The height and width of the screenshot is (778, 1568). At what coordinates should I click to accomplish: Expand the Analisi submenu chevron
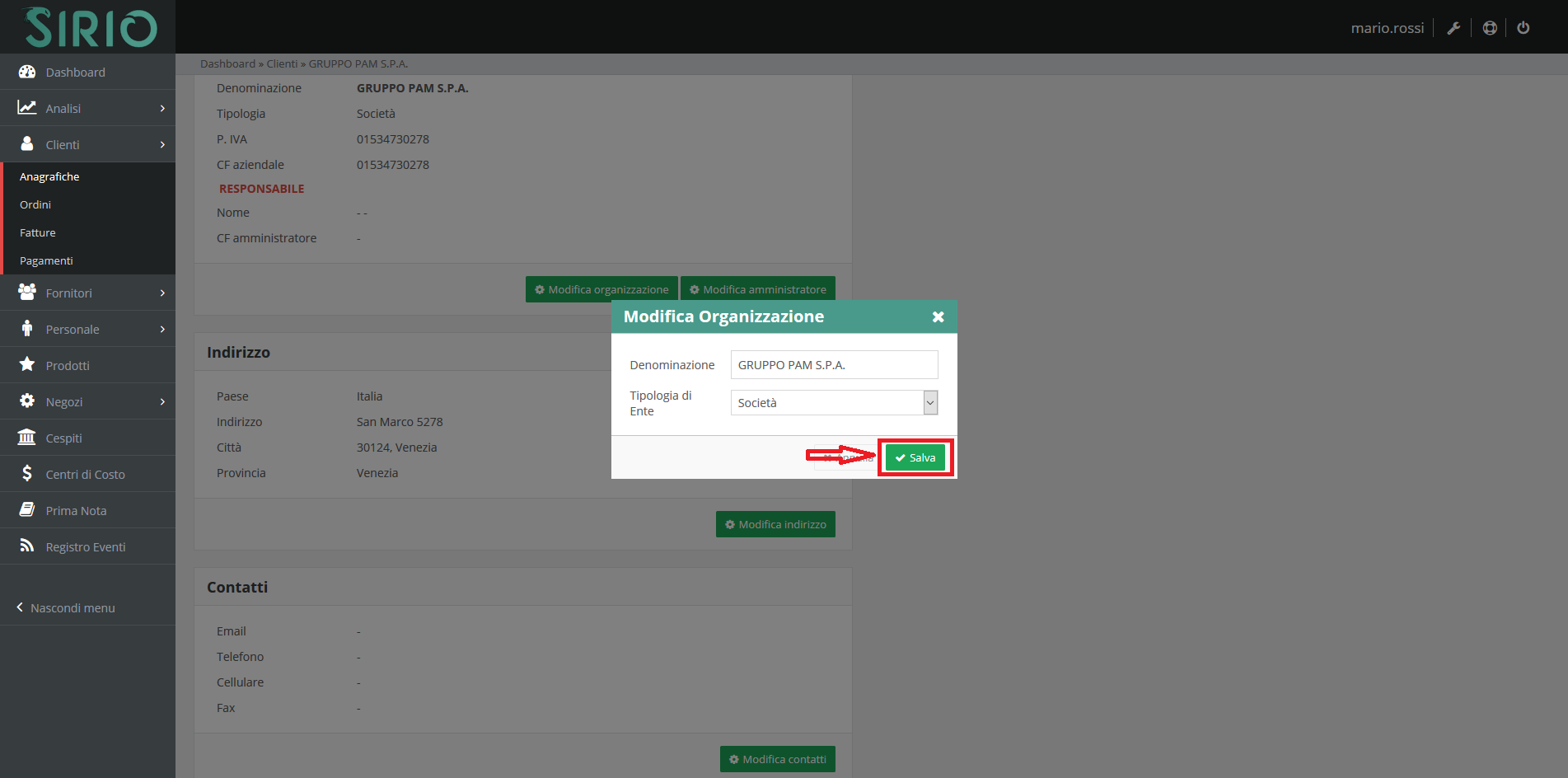(x=162, y=108)
